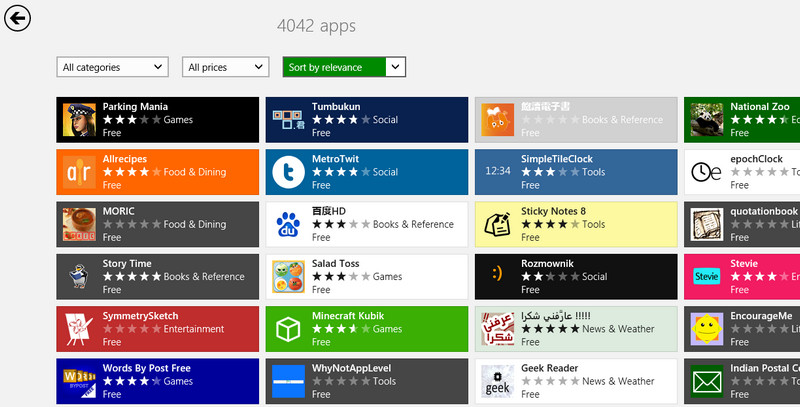
Task: Open the Sticky Notes 8 icon
Action: 497,225
